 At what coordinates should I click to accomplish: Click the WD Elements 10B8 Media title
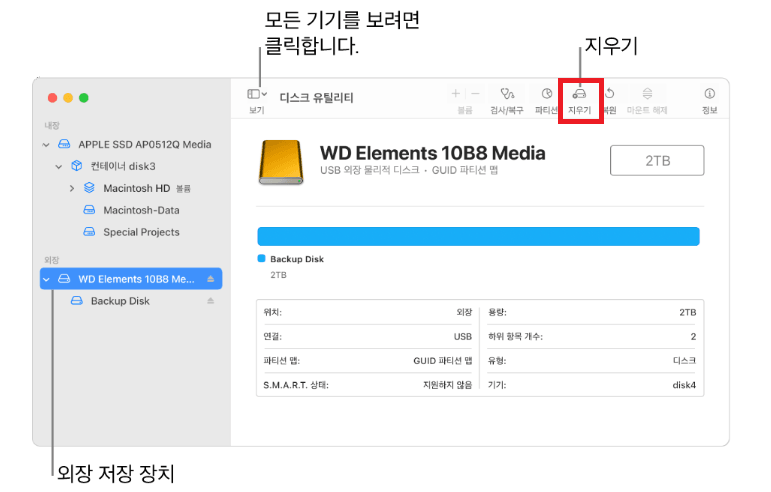click(433, 153)
